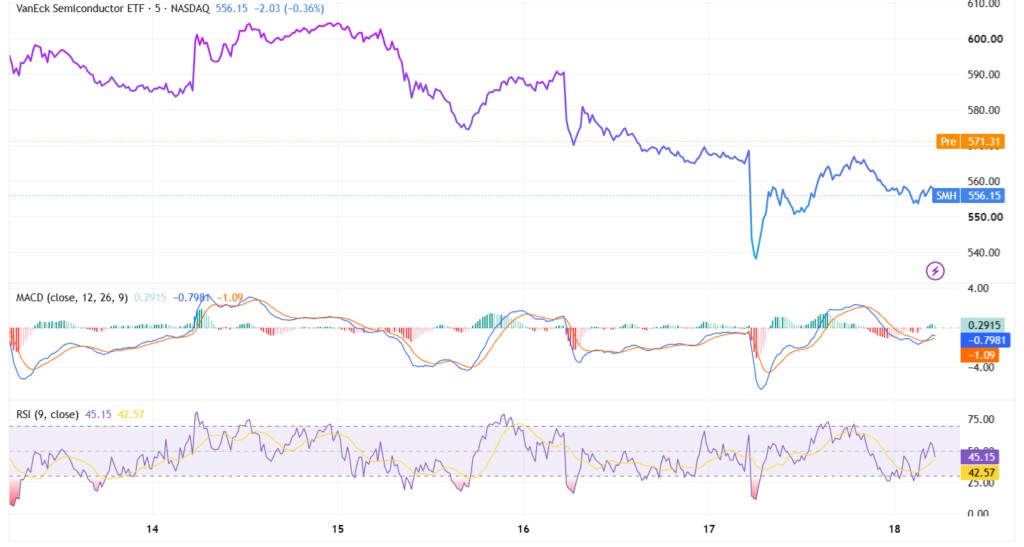The height and width of the screenshot is (547, 1024).
Task: Click 550.00 price axis label
Action: pos(985,217)
